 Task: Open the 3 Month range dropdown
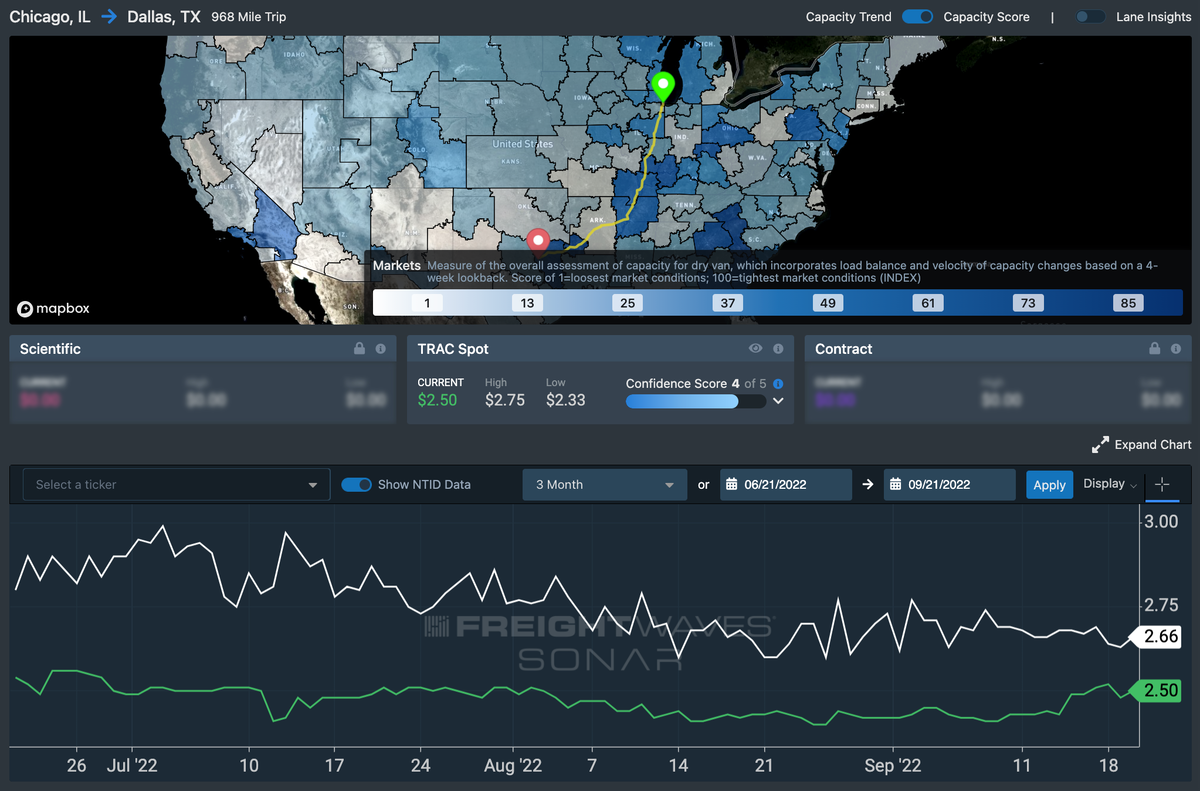point(605,485)
